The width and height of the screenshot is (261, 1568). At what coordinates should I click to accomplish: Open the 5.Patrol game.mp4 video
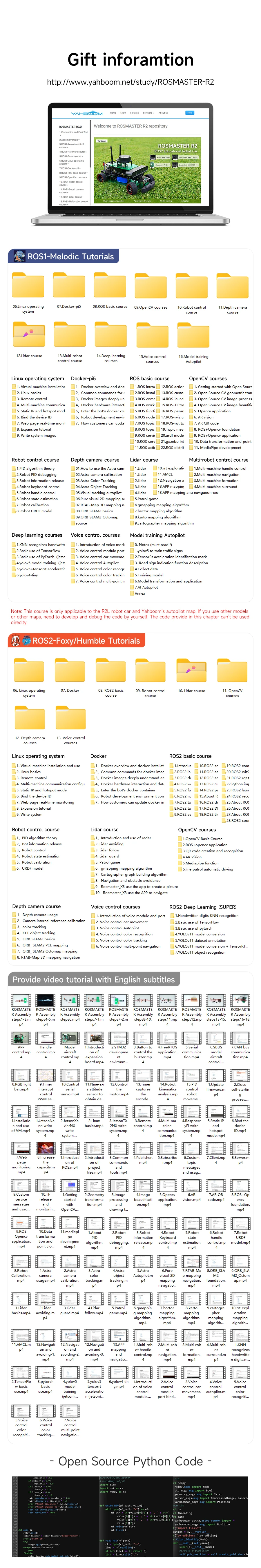tap(118, 1299)
